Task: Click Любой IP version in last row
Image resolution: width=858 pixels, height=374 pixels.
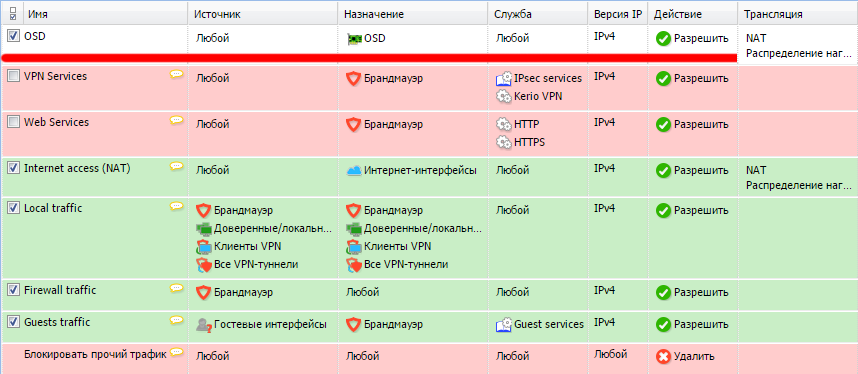Action: (x=611, y=354)
